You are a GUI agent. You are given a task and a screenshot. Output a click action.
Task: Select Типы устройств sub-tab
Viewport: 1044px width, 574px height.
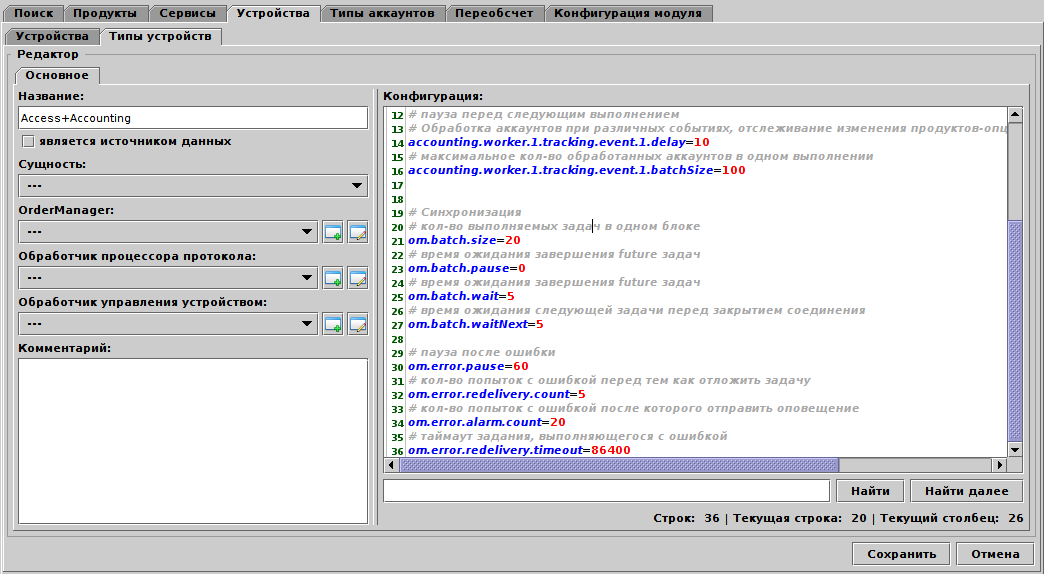[x=160, y=36]
